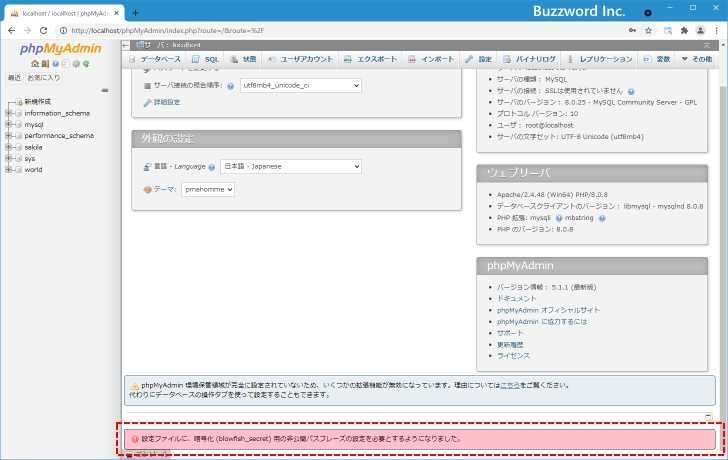Click the browser bookmark star icon
Screen dimensions: 728x460
(649, 31)
